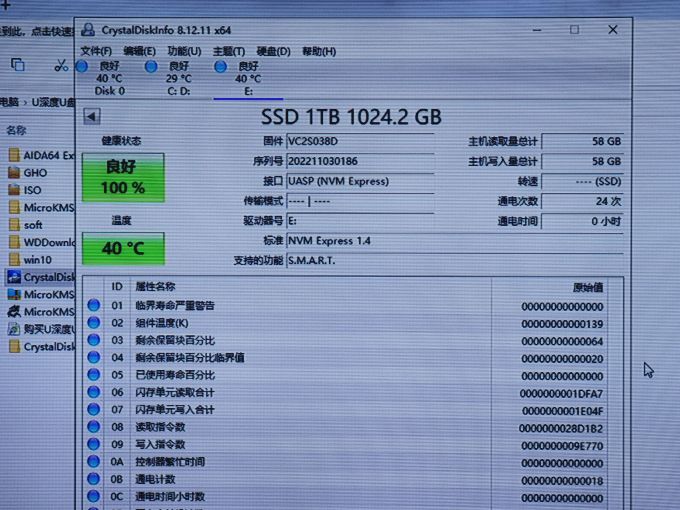
Task: Open the win10 folder in Explorer
Action: (30, 259)
